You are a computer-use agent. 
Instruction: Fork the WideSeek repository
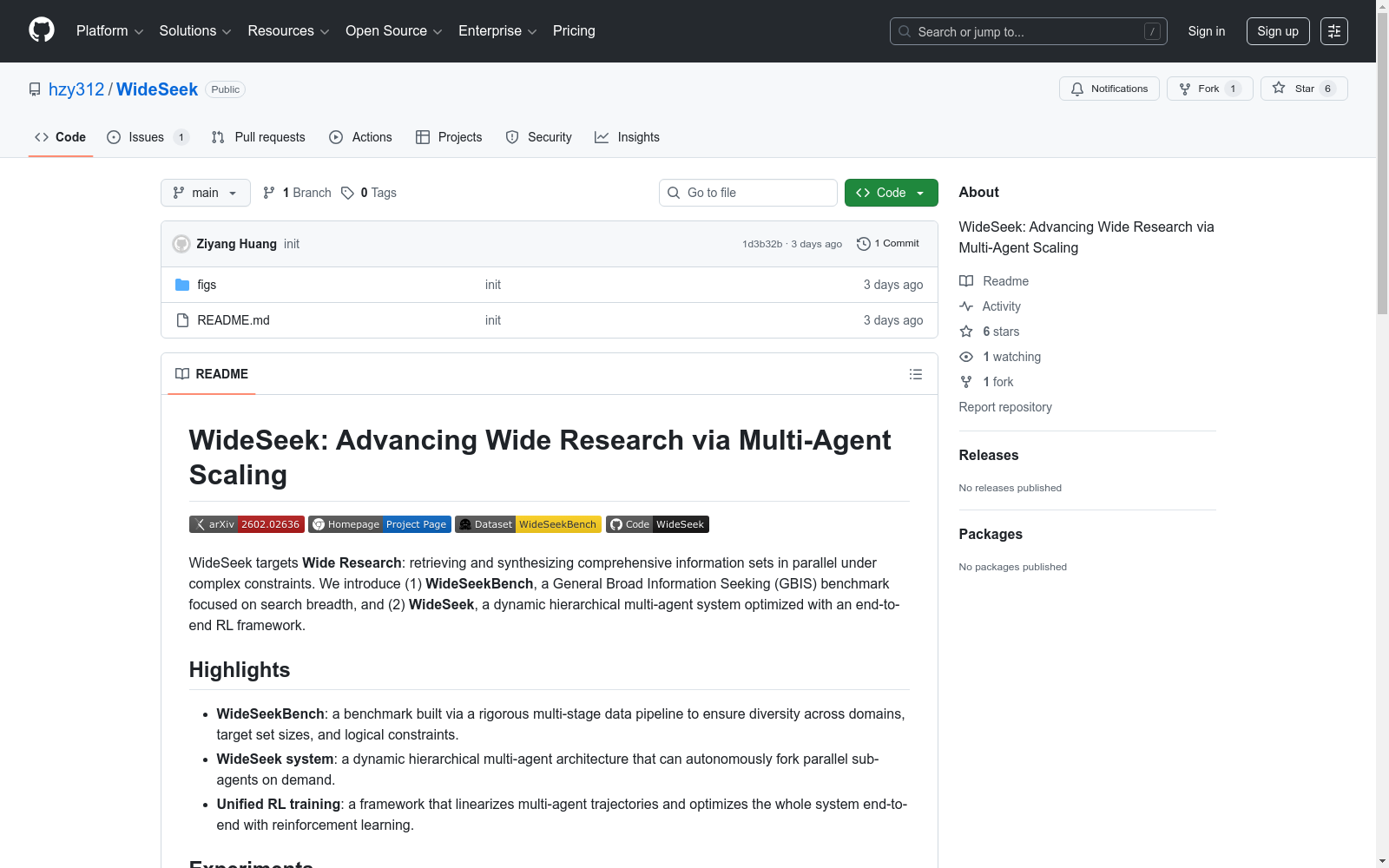(x=1210, y=89)
